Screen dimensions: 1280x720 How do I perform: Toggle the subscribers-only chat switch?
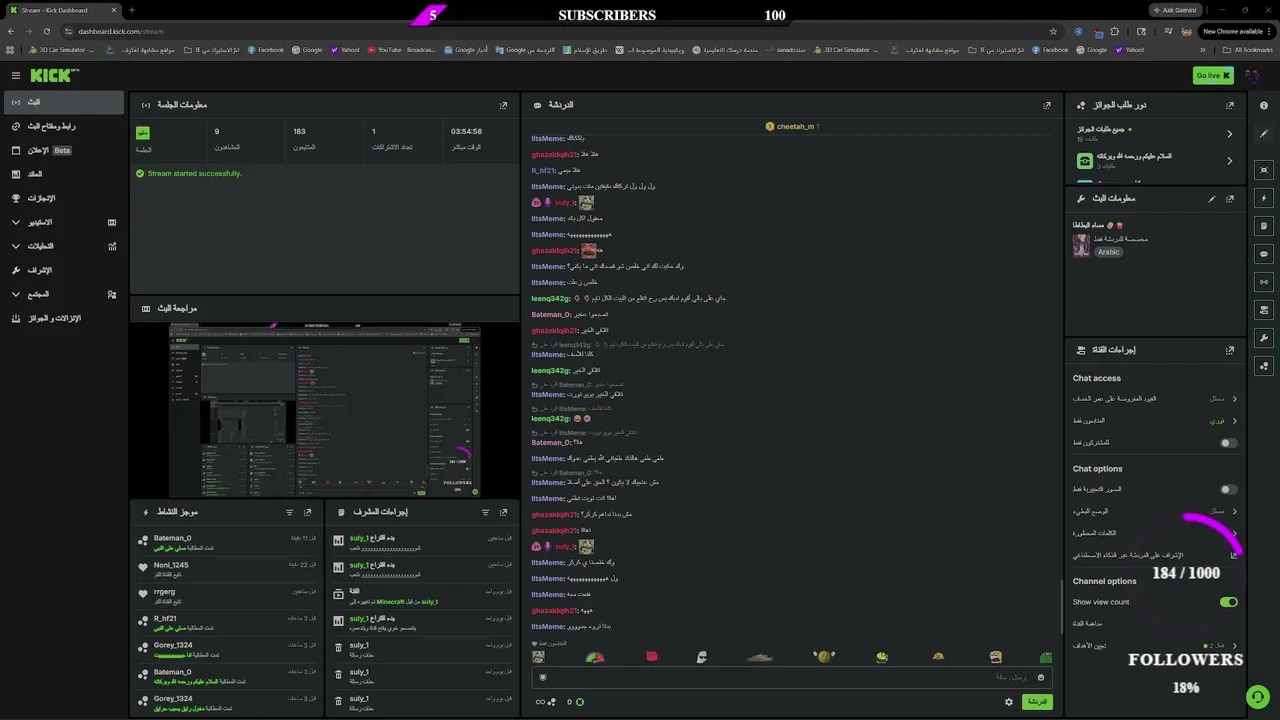tap(1228, 443)
